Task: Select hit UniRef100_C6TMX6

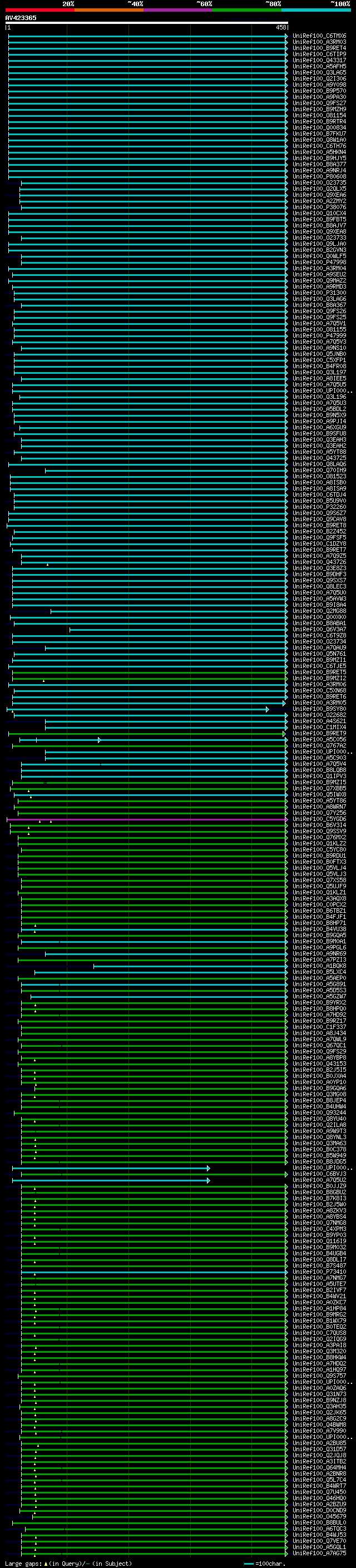Action: pyautogui.click(x=319, y=36)
